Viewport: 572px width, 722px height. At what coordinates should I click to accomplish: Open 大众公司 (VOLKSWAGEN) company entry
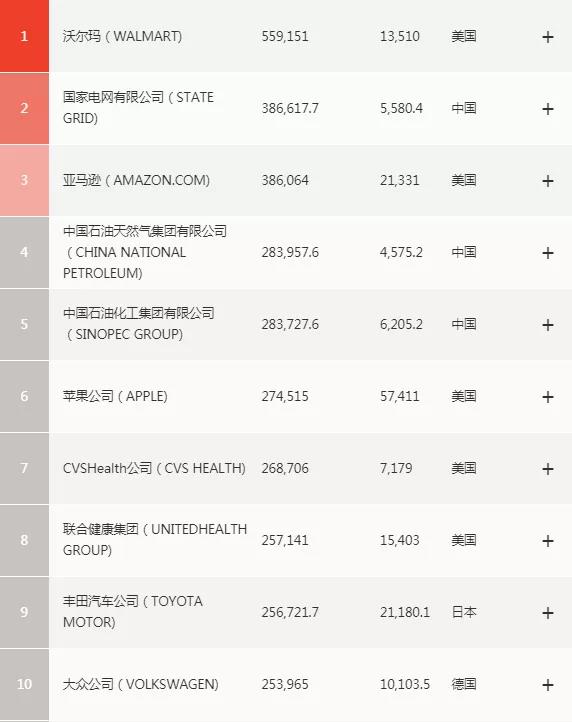click(140, 684)
